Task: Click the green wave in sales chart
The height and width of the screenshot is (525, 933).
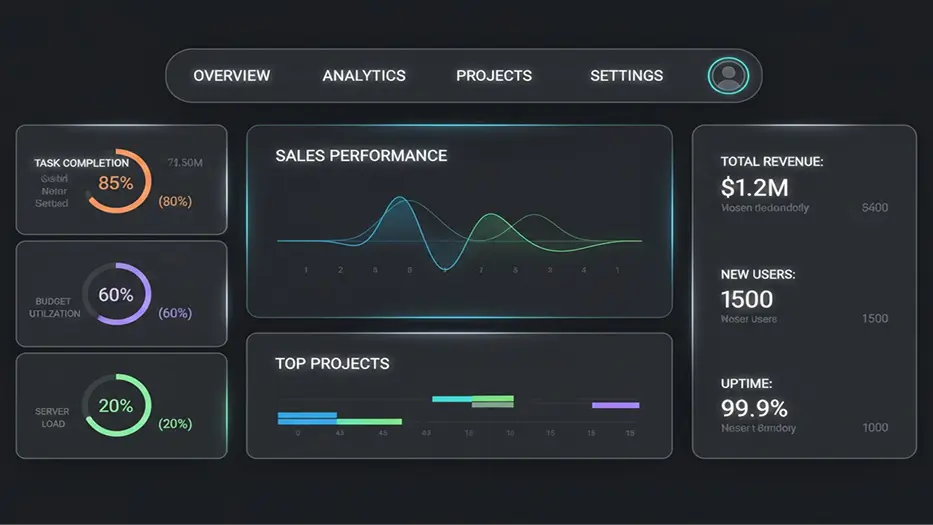Action: tap(489, 220)
